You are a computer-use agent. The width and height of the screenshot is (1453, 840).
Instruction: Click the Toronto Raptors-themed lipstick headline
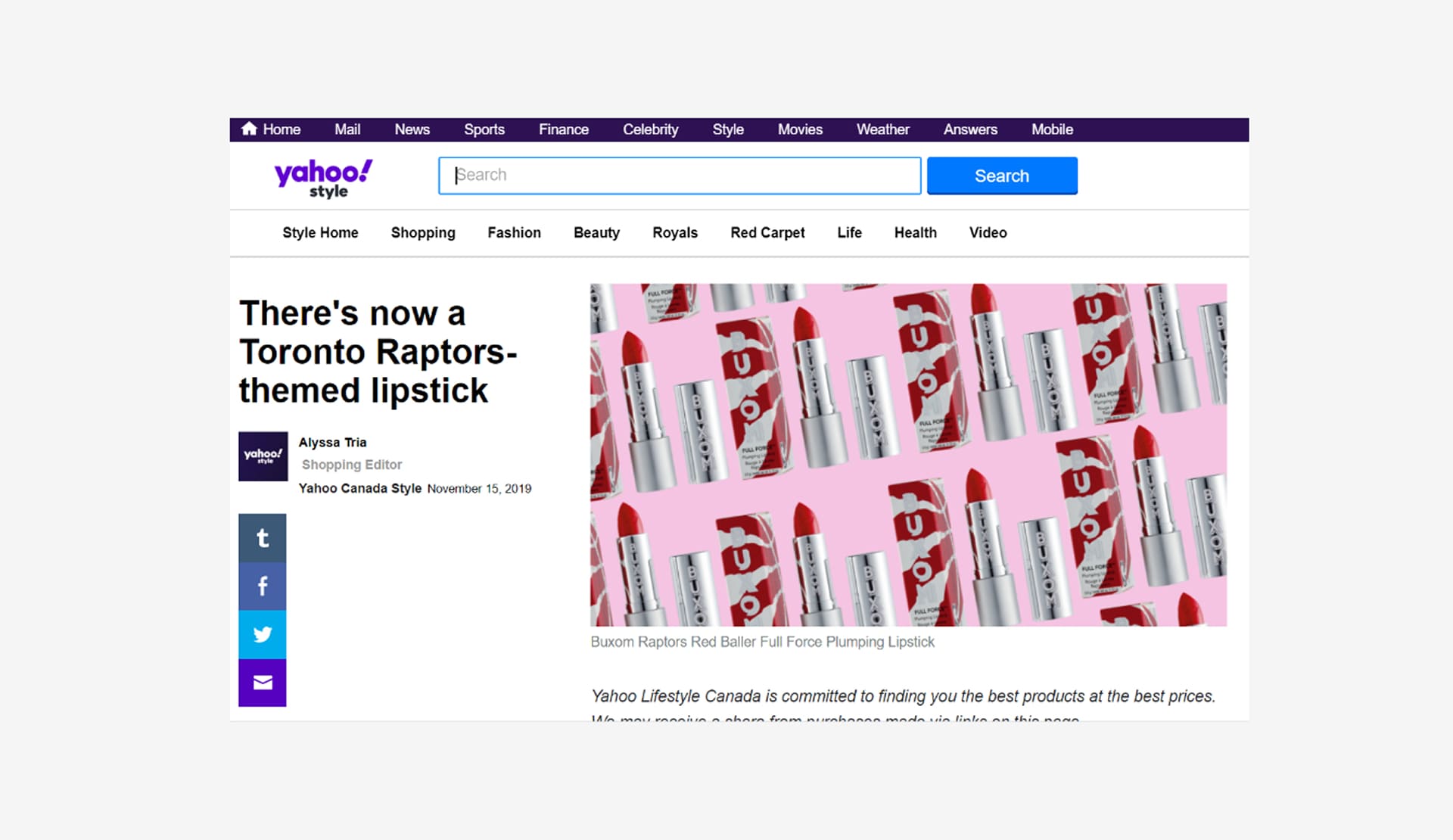click(378, 352)
